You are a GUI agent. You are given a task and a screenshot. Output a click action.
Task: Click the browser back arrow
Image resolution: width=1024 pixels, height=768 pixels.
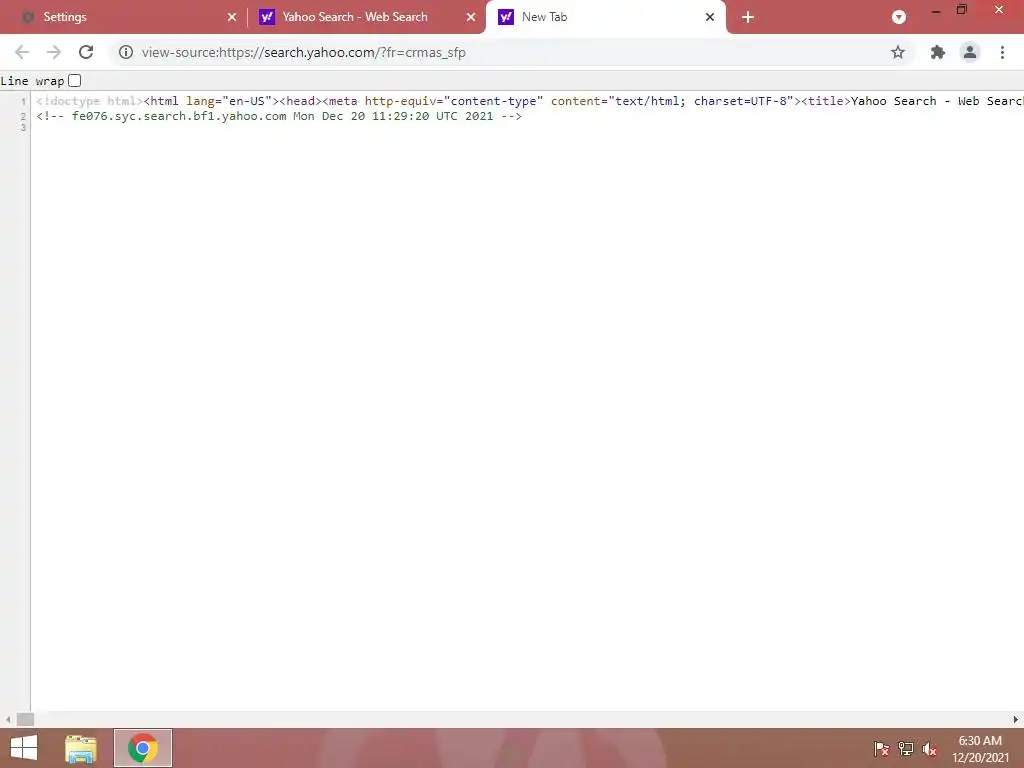tap(22, 52)
